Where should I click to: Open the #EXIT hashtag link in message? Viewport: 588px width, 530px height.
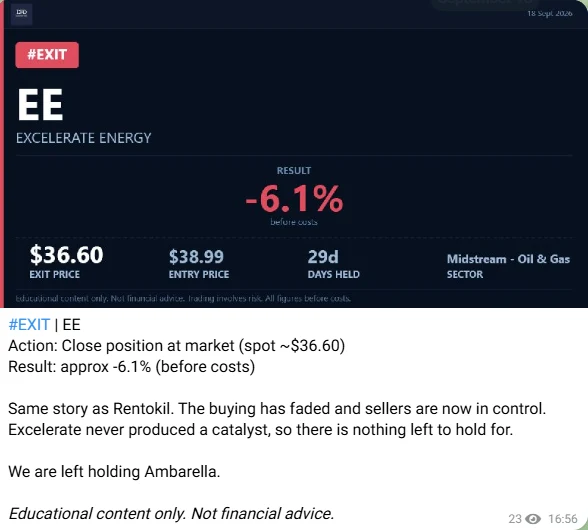coord(29,324)
